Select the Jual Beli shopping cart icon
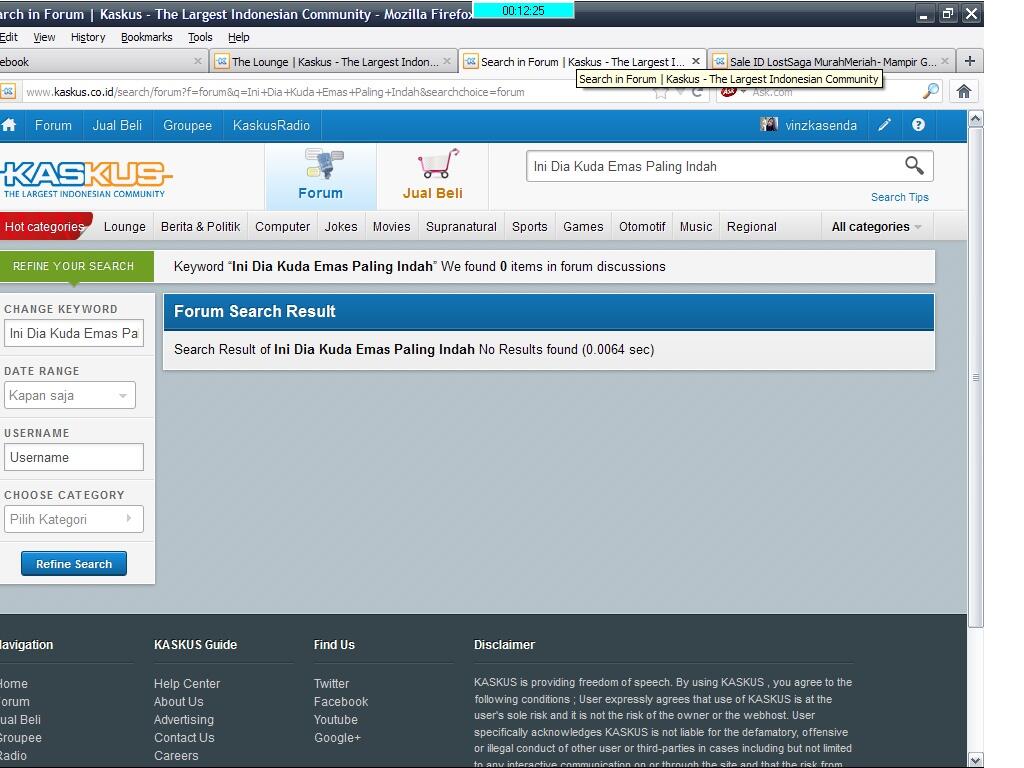Screen dimensions: 1024x768 pos(438,163)
